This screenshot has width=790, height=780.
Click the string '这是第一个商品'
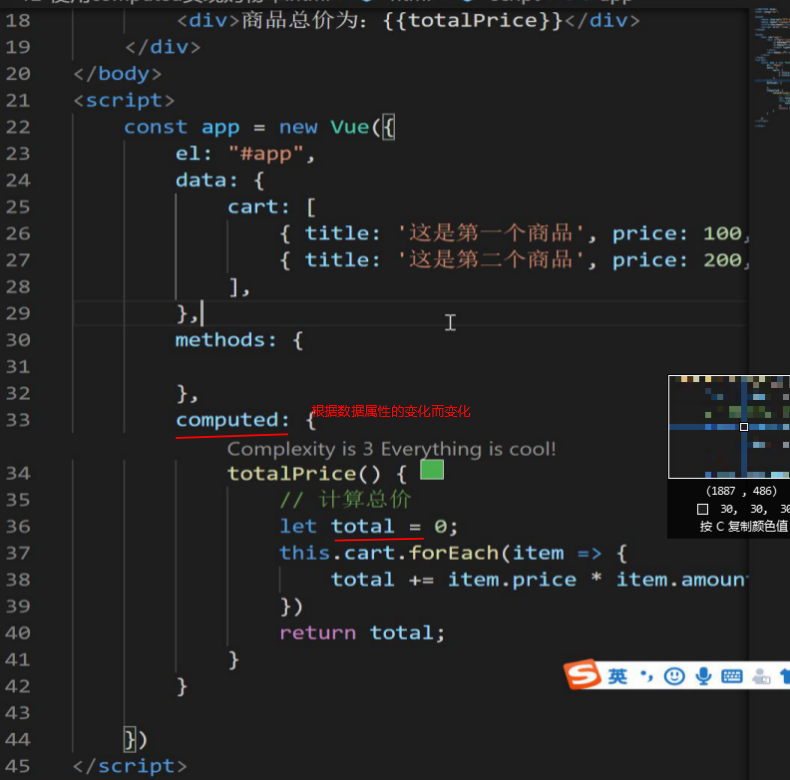pyautogui.click(x=490, y=233)
